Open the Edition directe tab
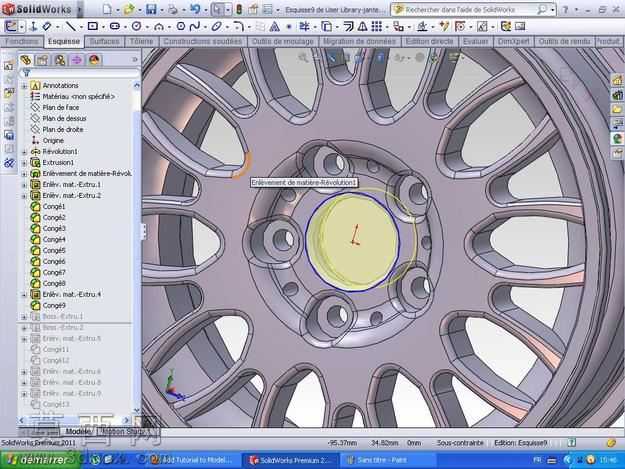This screenshot has width=625, height=469. pyautogui.click(x=429, y=41)
